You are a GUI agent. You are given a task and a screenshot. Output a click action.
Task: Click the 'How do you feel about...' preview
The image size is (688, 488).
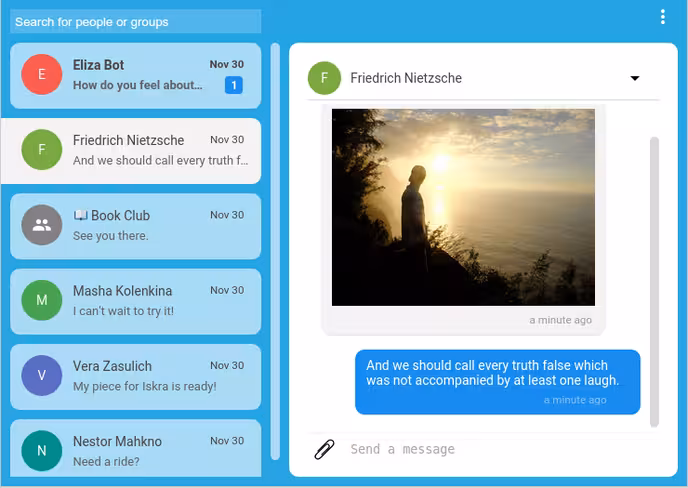(x=138, y=85)
